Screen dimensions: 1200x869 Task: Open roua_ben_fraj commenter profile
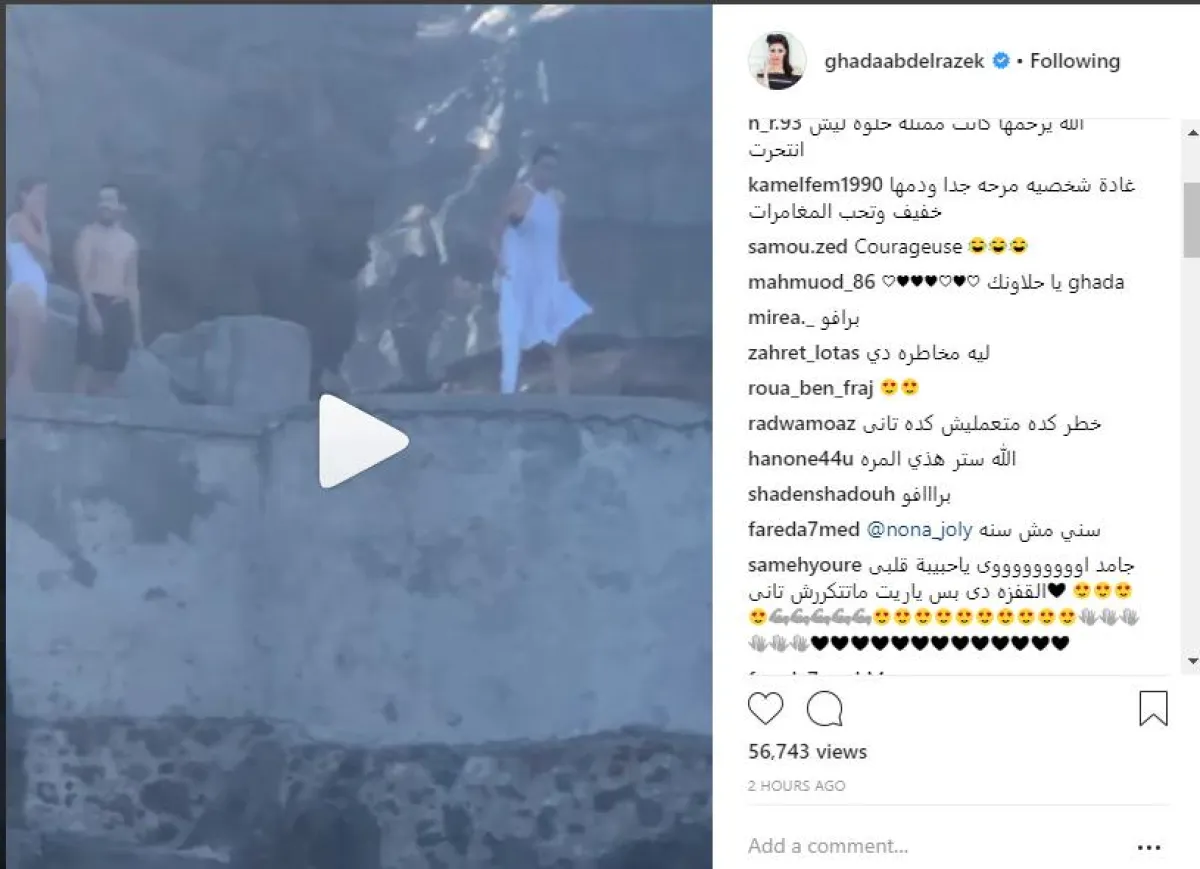[x=811, y=389]
